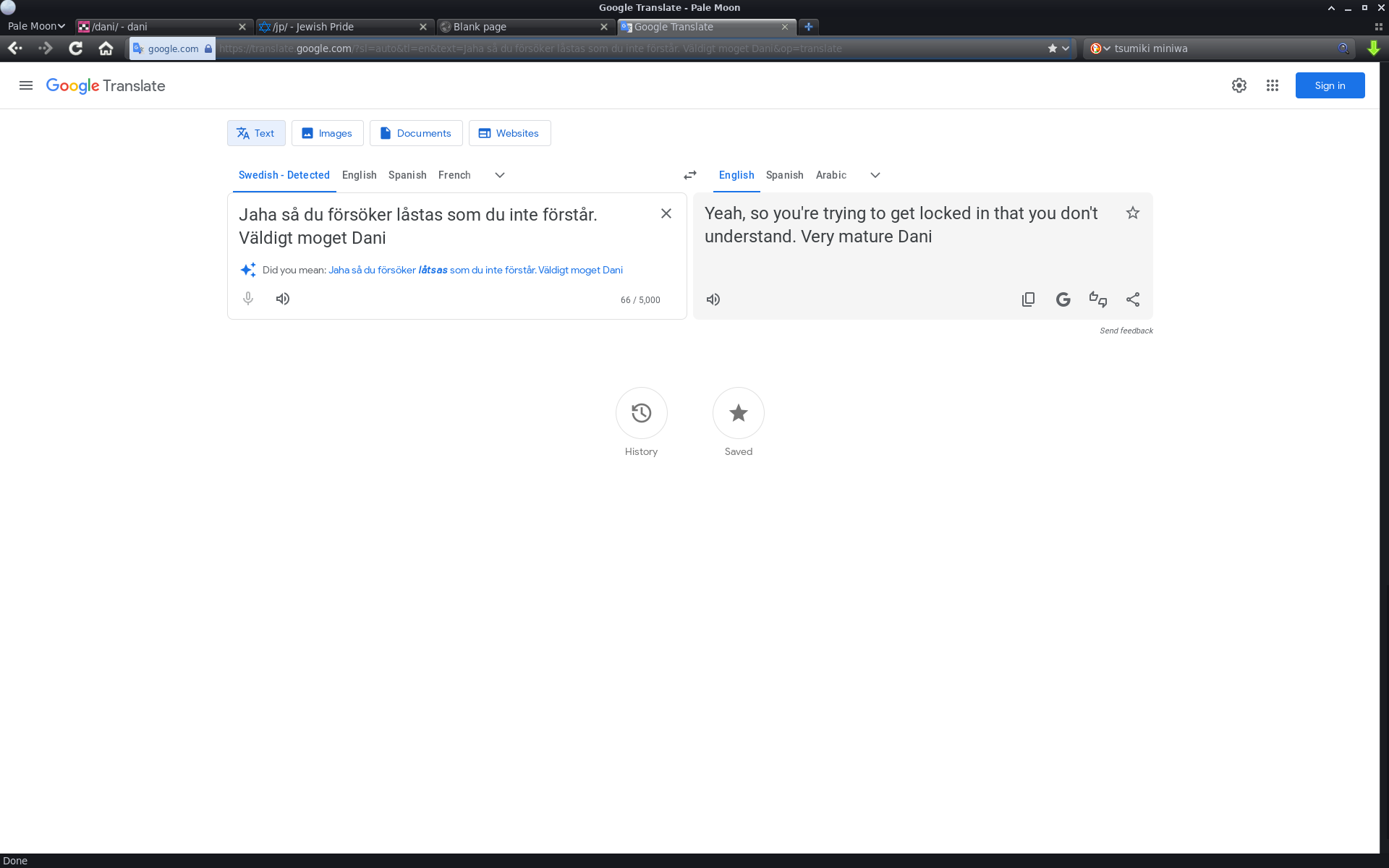
Task: Accept the 'Did you mean' suggestion
Action: 475,270
